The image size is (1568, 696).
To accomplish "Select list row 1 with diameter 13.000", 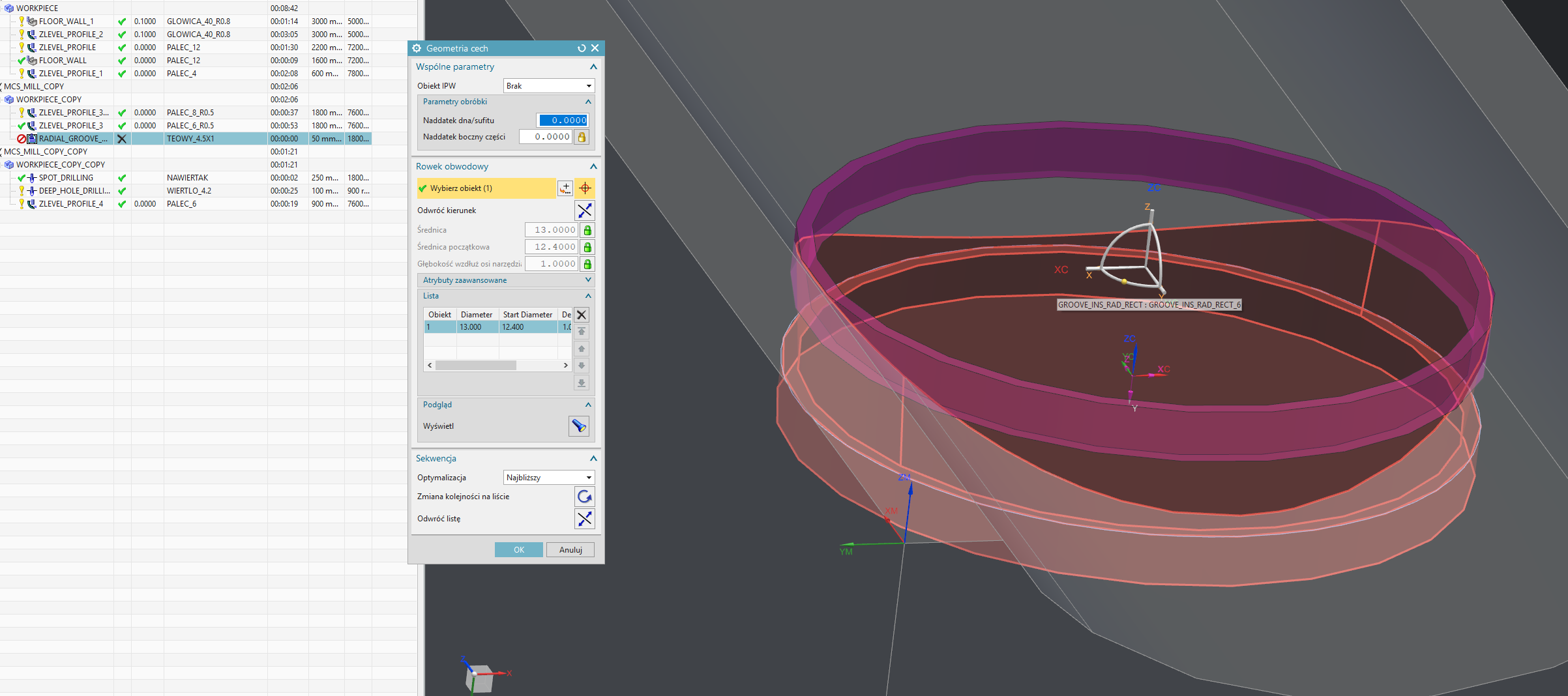I will (x=497, y=327).
